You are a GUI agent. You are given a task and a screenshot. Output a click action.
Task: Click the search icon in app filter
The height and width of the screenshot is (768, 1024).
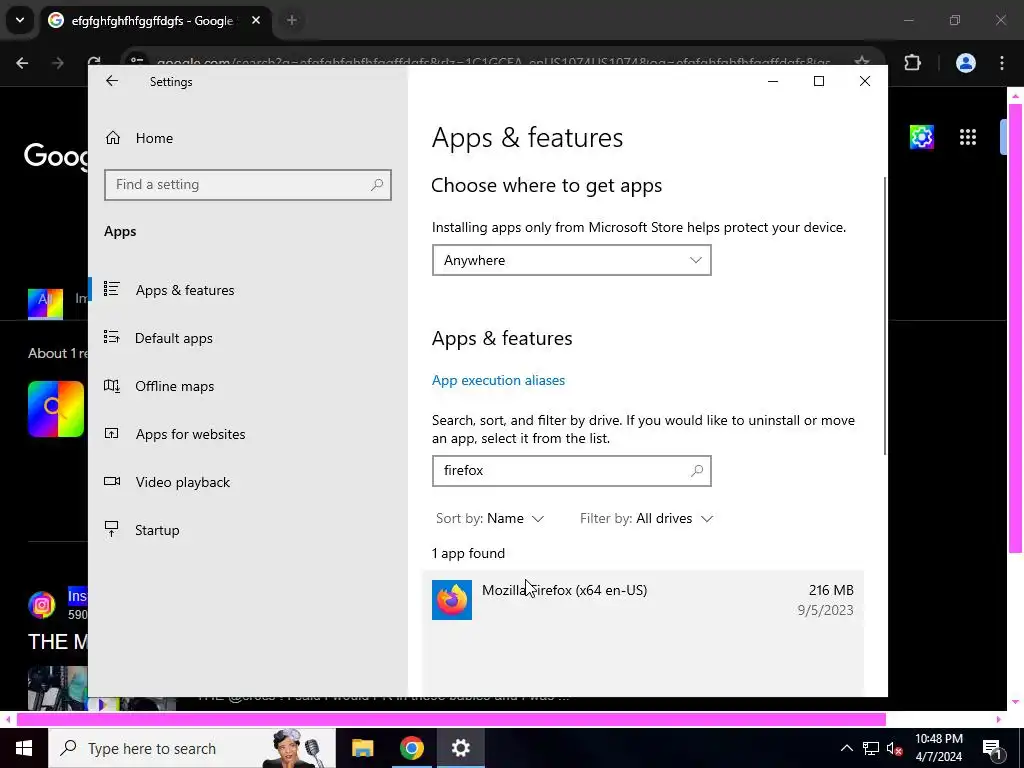coord(697,471)
